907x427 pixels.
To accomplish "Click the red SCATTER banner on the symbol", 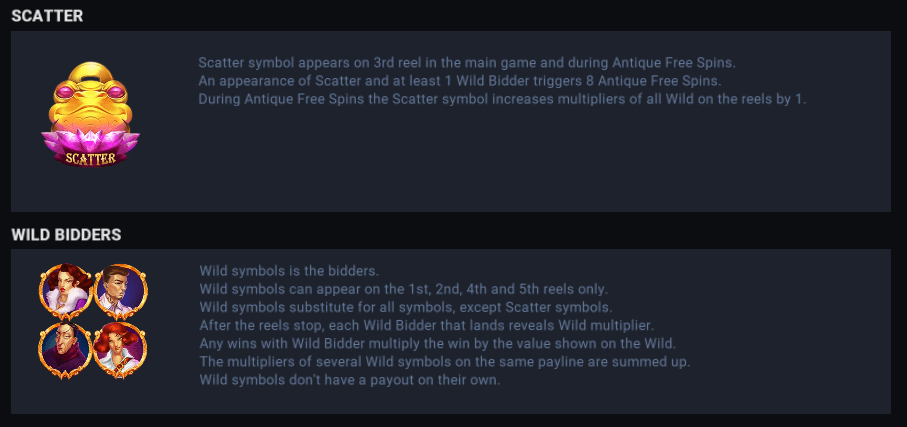I will tap(91, 157).
